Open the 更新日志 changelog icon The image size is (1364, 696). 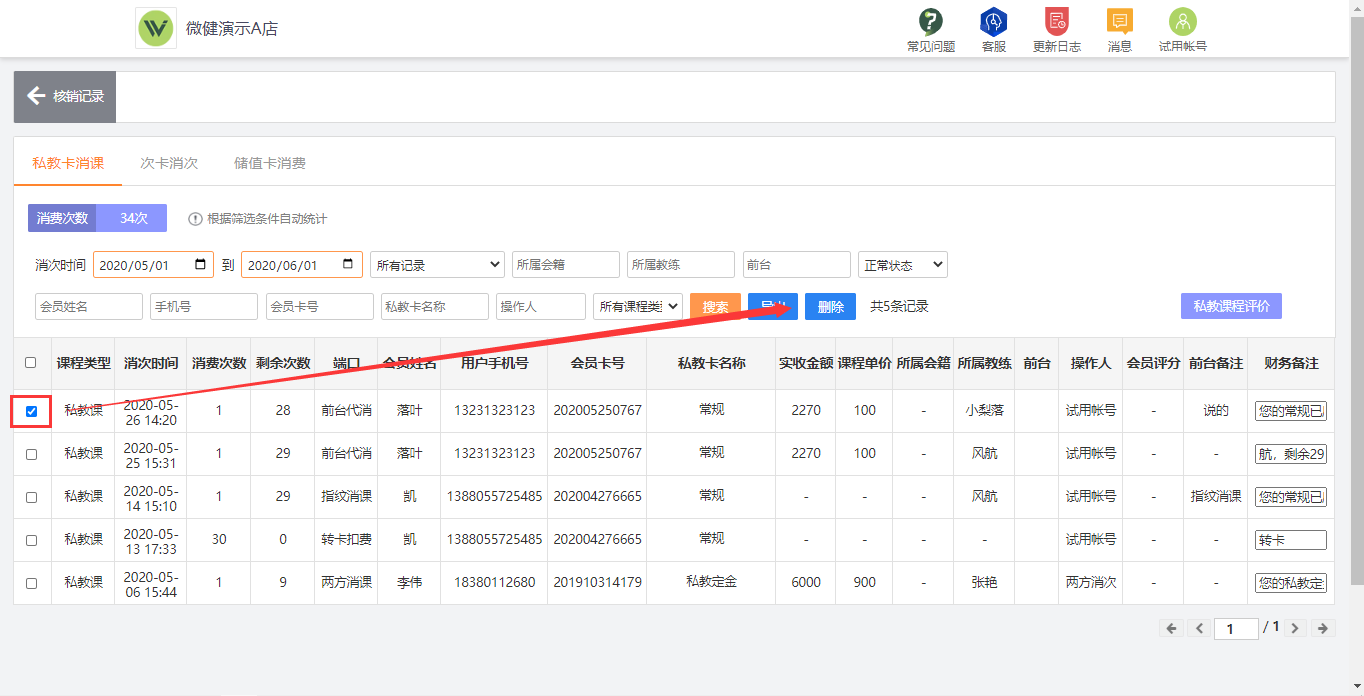coord(1056,22)
